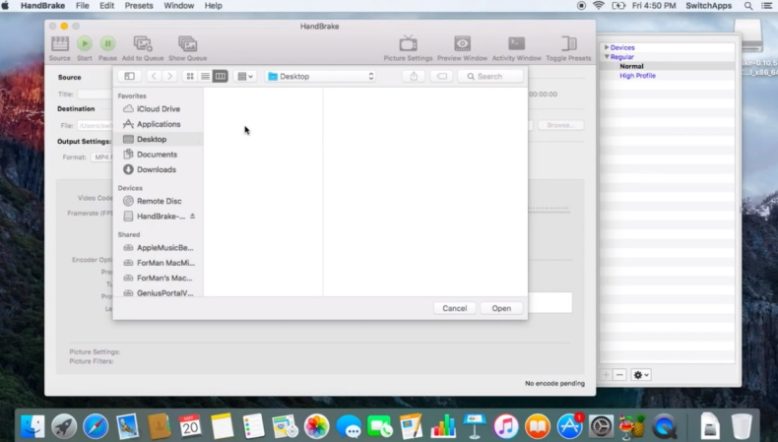This screenshot has height=442, width=778.
Task: Open the Desktop location dropdown
Action: (x=321, y=76)
